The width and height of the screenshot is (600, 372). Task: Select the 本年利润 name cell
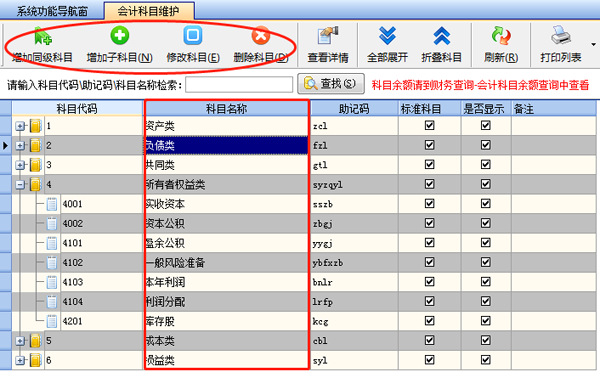coord(227,282)
